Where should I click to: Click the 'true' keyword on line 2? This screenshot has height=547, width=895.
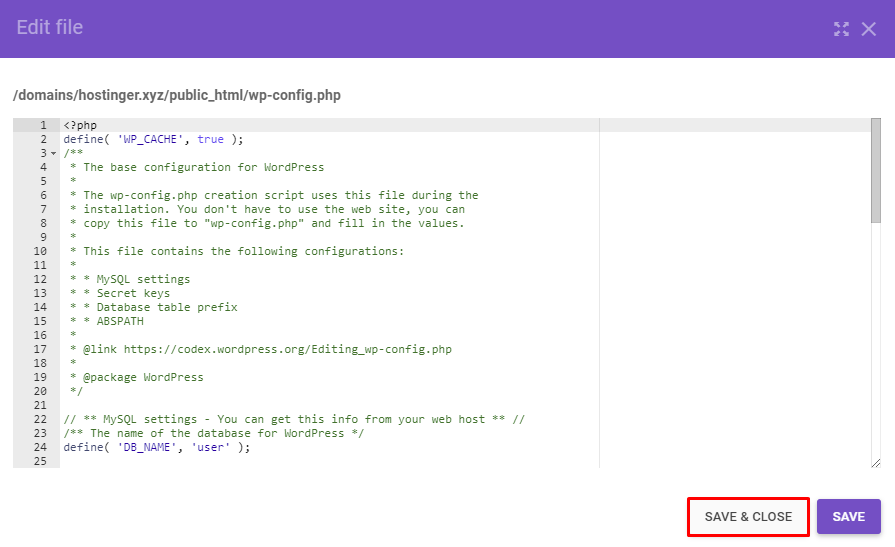(211, 139)
